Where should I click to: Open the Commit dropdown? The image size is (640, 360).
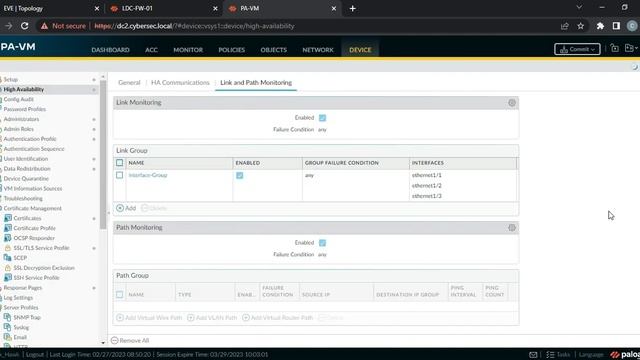click(x=577, y=49)
